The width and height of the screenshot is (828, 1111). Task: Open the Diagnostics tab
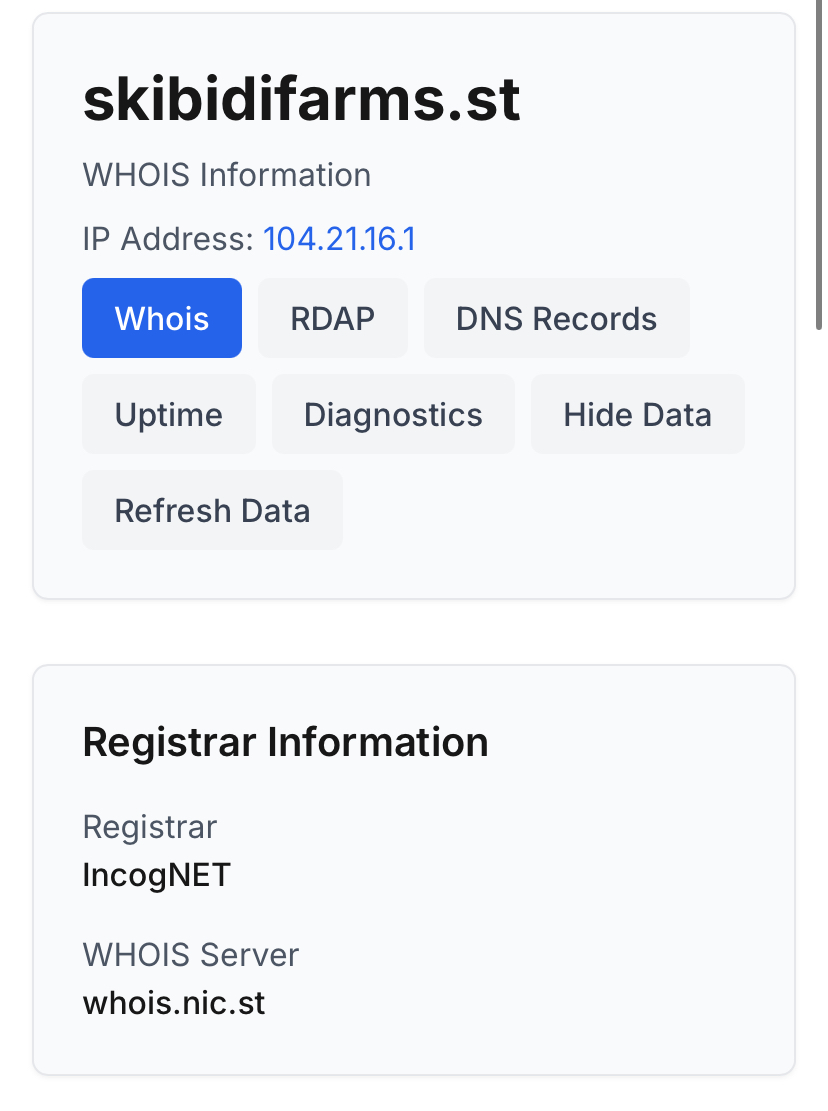(393, 414)
